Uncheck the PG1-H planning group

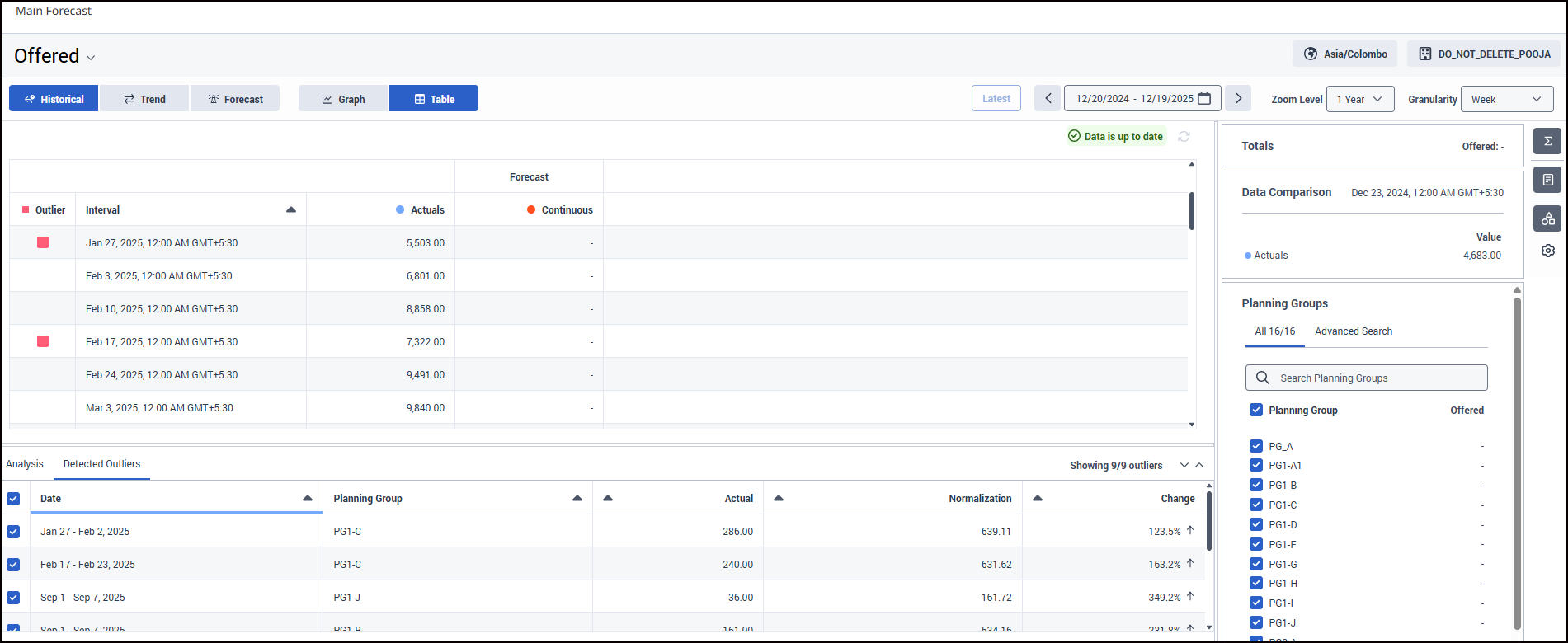[1256, 583]
